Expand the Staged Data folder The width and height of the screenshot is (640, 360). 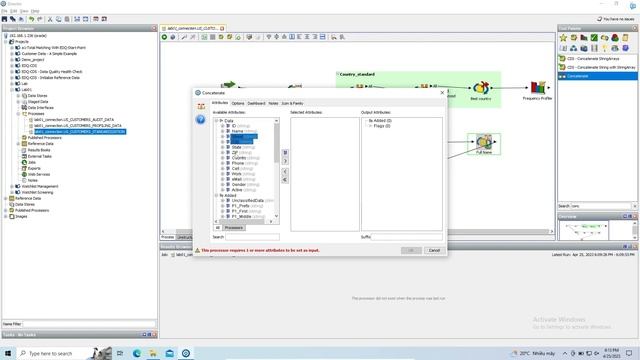coord(18,102)
